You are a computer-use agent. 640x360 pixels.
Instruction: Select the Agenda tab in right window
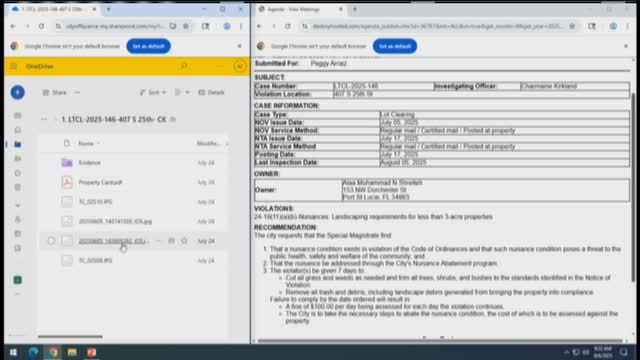pos(300,9)
